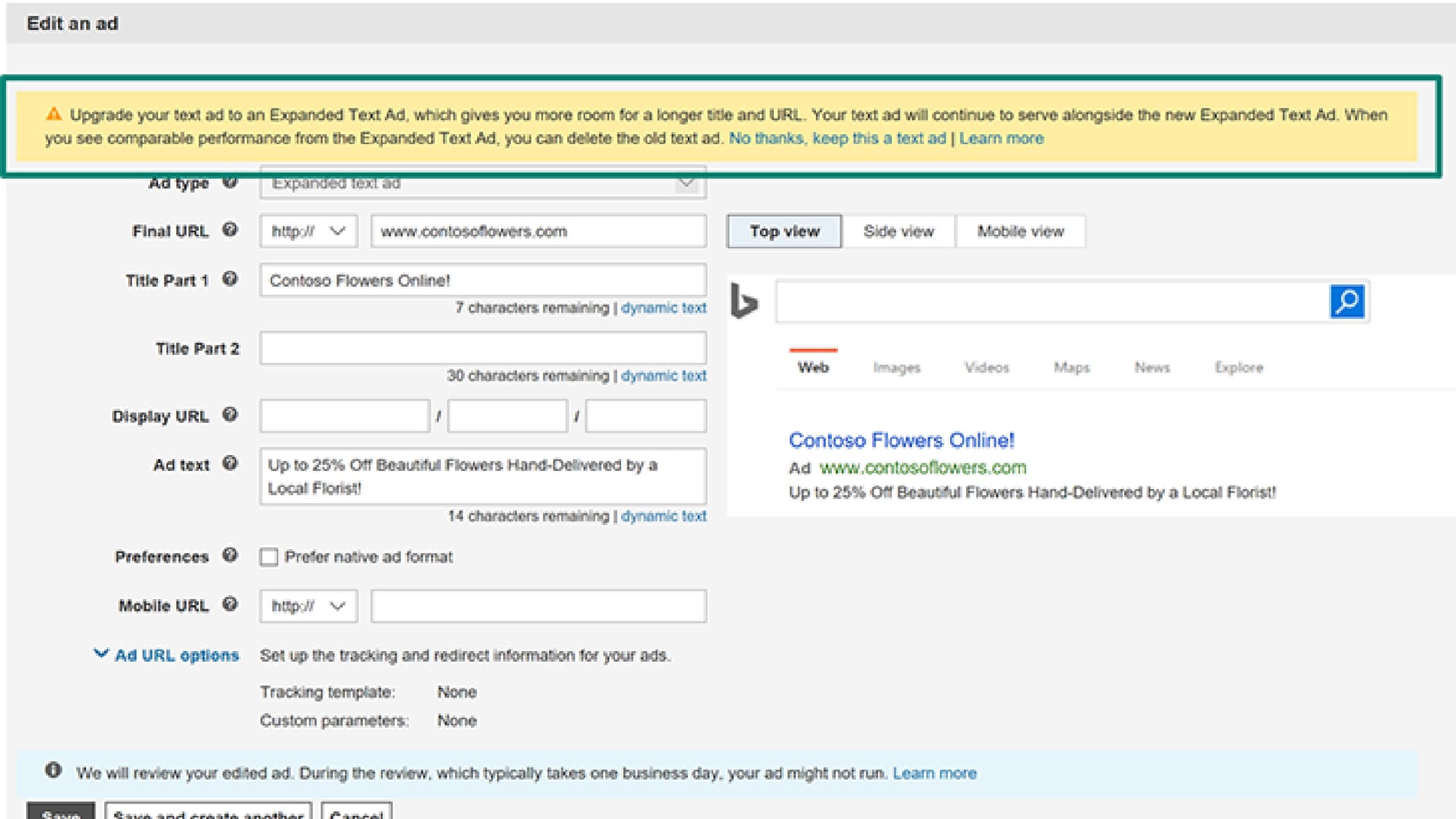
Task: Select the Maps tab in preview
Action: (1072, 368)
